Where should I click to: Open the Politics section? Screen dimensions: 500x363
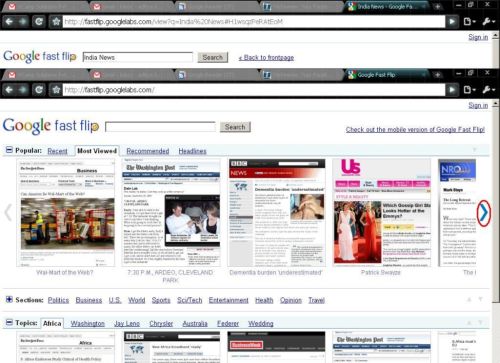[x=58, y=300]
